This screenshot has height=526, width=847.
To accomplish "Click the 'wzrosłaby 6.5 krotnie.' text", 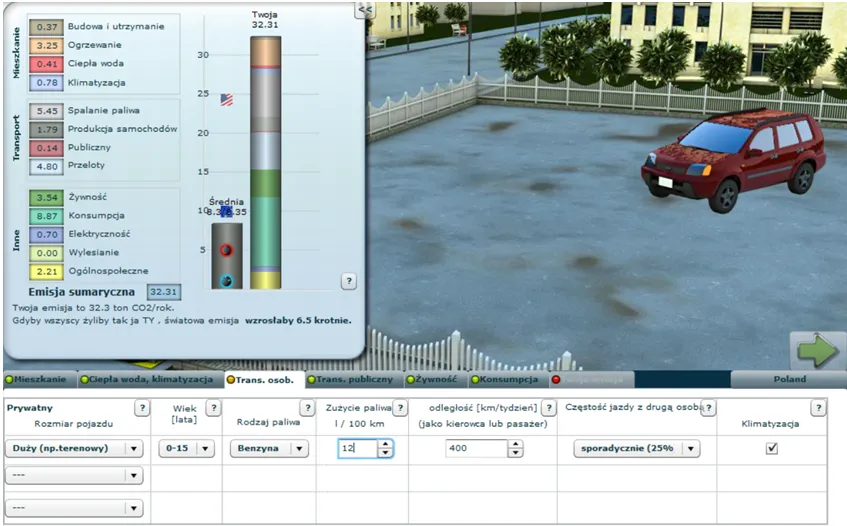I will 298,320.
